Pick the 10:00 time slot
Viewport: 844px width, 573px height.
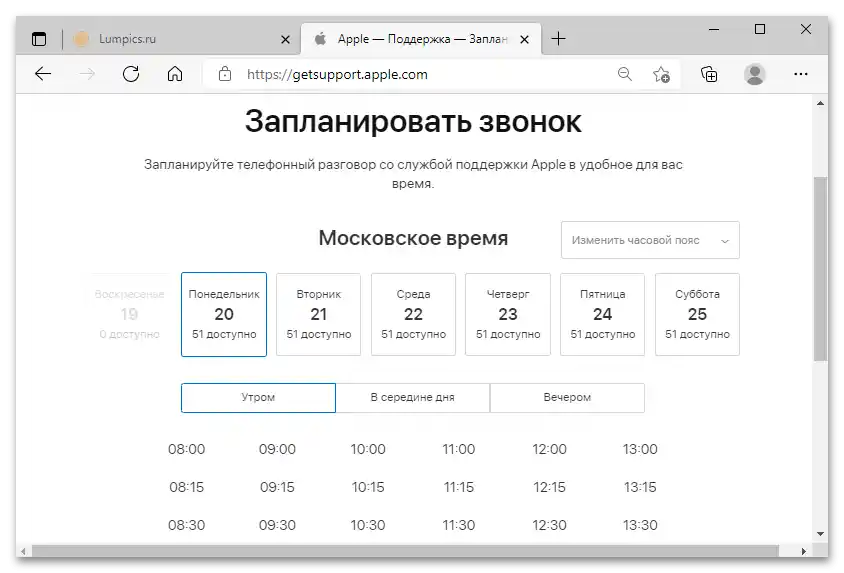368,449
